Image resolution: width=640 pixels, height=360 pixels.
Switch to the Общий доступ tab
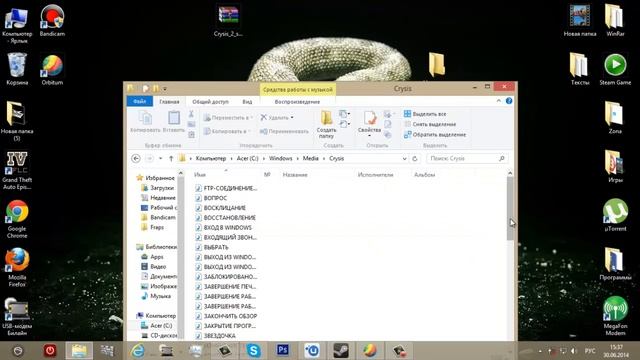point(210,102)
